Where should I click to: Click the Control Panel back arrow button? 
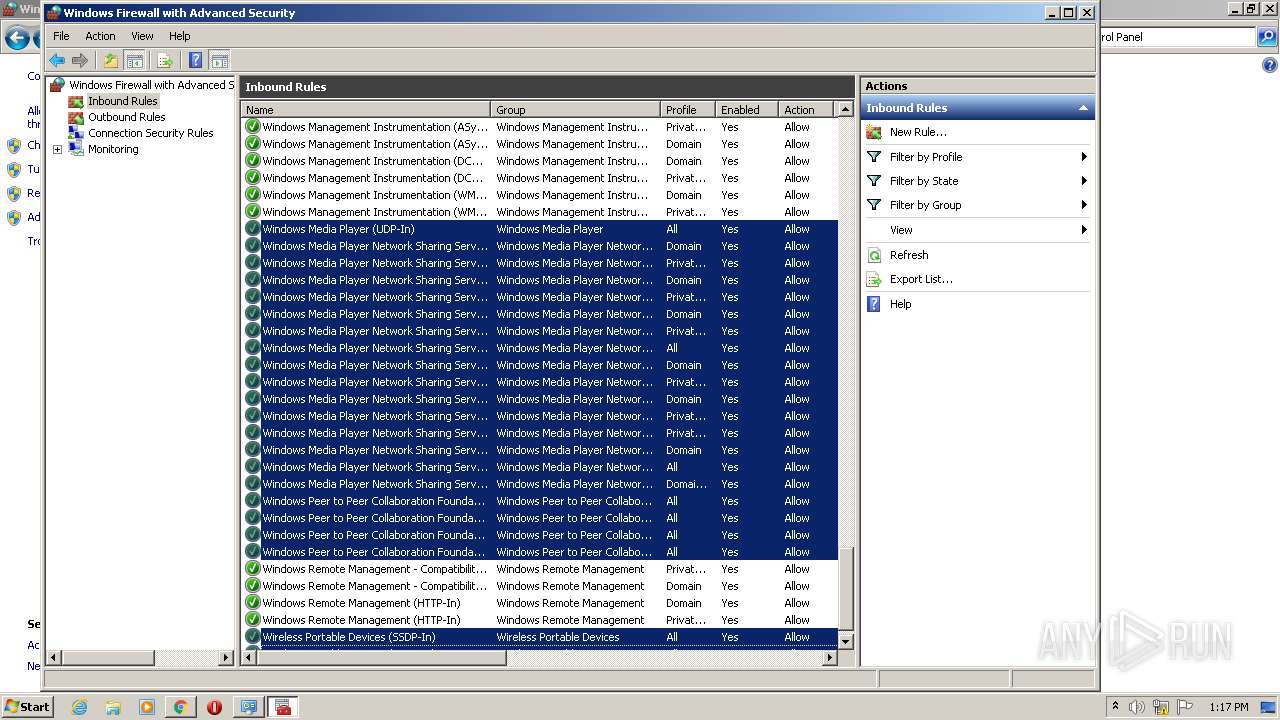(x=16, y=39)
